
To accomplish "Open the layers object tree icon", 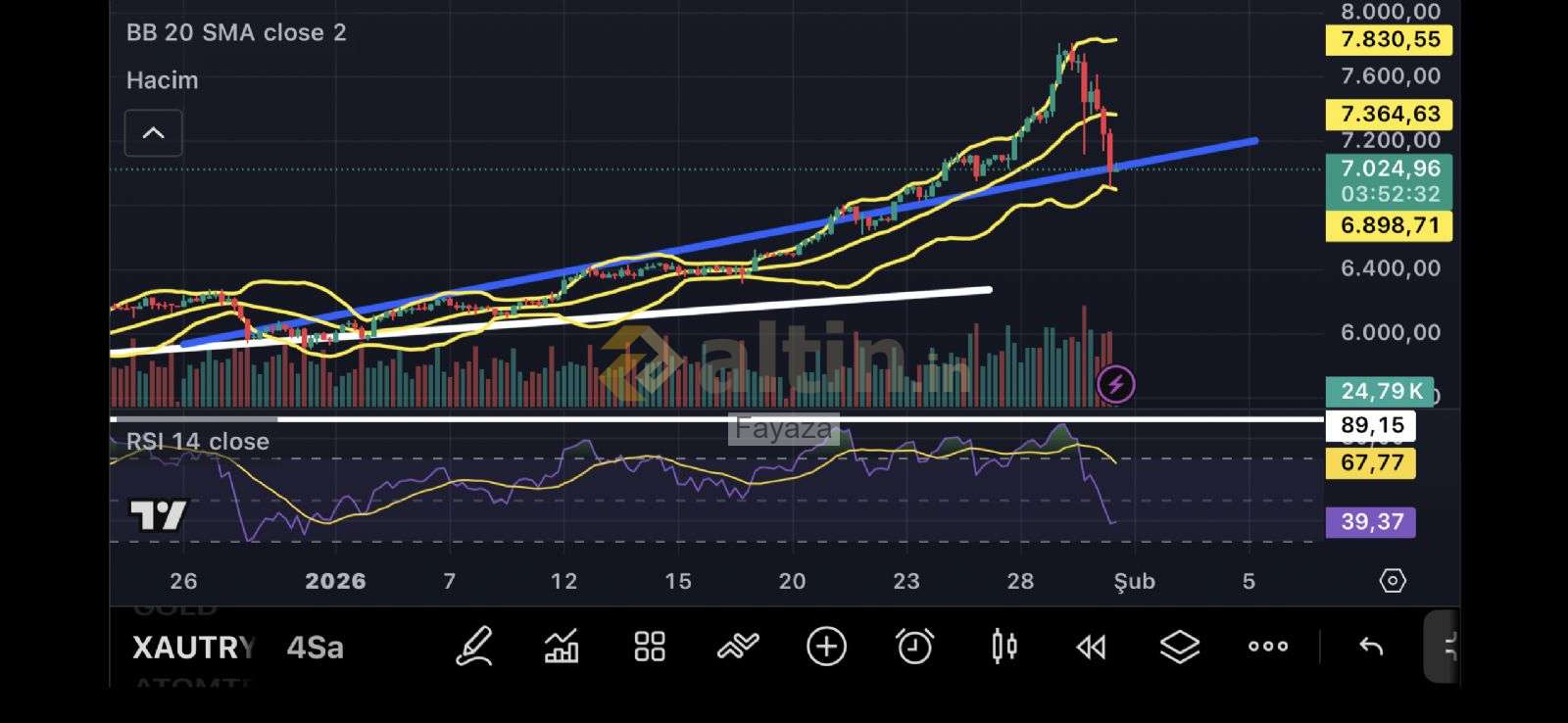I will [1179, 647].
